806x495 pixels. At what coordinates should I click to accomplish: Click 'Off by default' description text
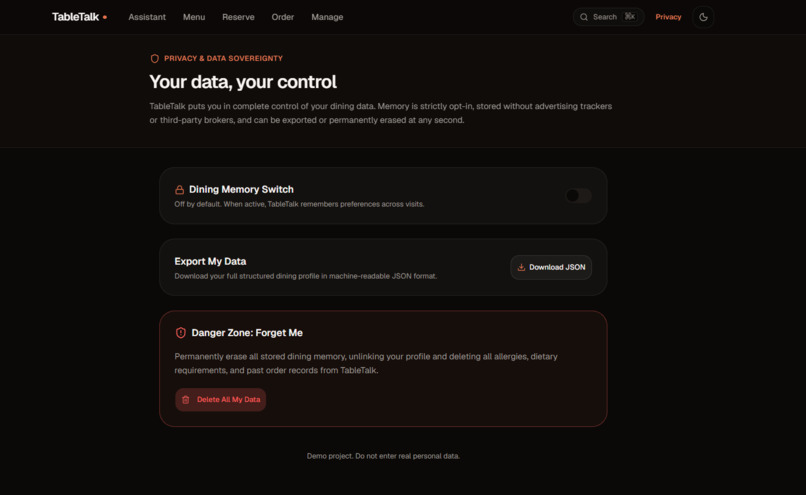[299, 204]
